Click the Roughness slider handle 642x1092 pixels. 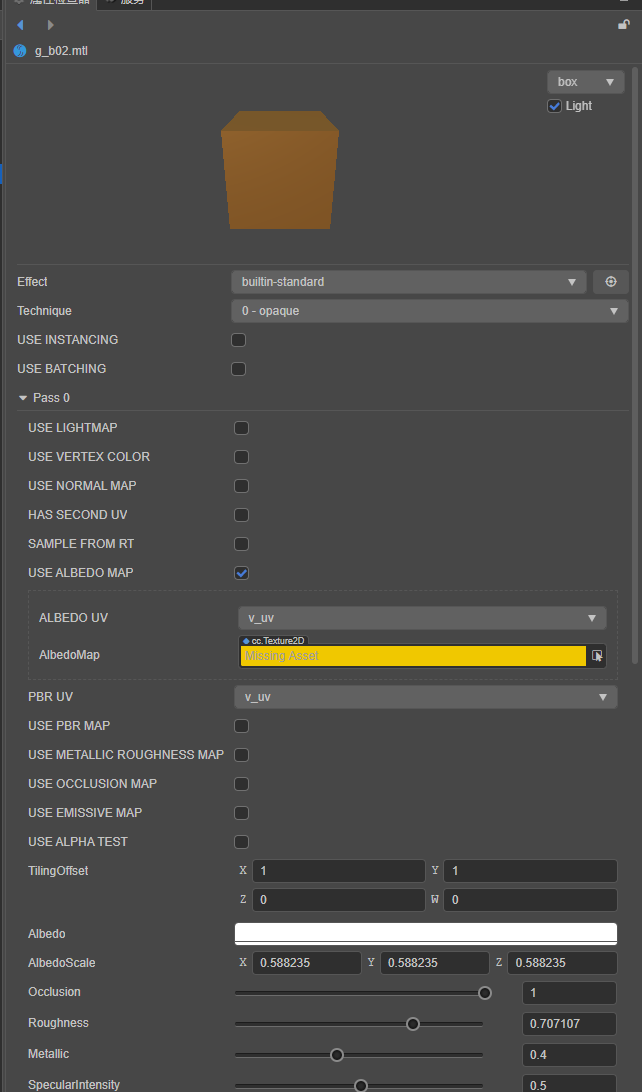tap(413, 1024)
